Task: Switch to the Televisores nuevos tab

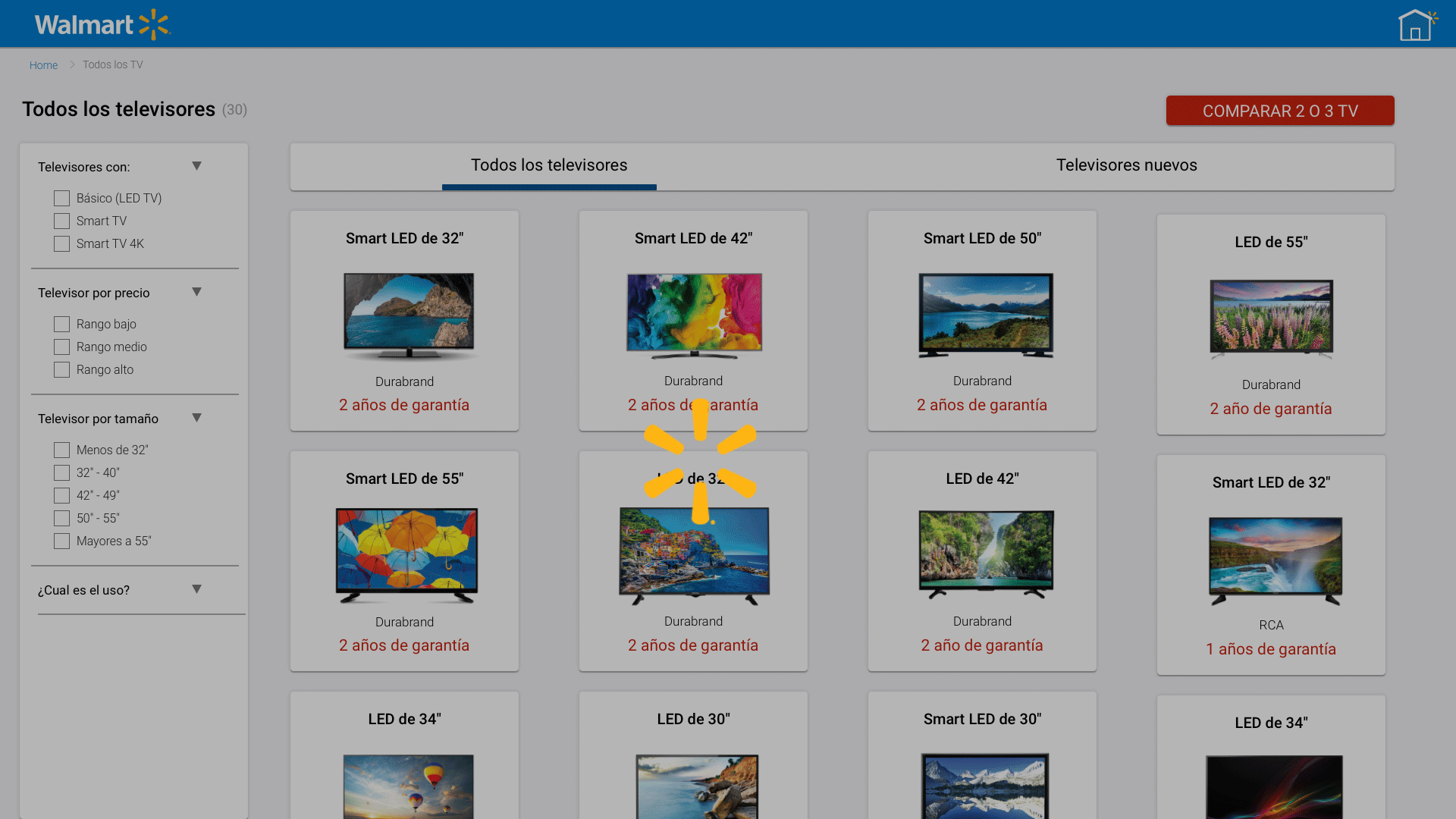Action: 1126,165
